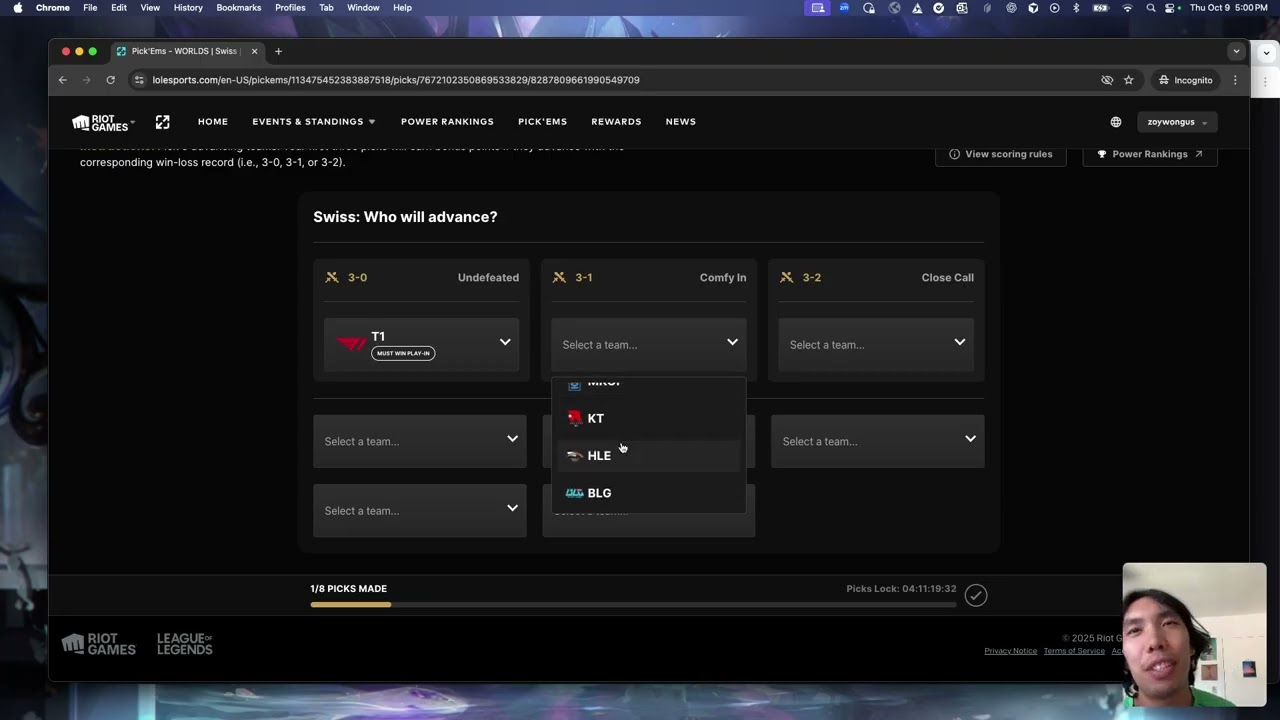Open the Chrome Profiles menu

pyautogui.click(x=290, y=8)
